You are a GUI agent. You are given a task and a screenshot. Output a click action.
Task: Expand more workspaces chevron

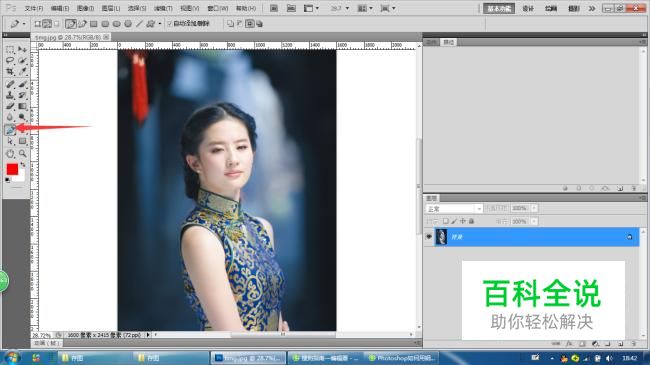(x=592, y=8)
